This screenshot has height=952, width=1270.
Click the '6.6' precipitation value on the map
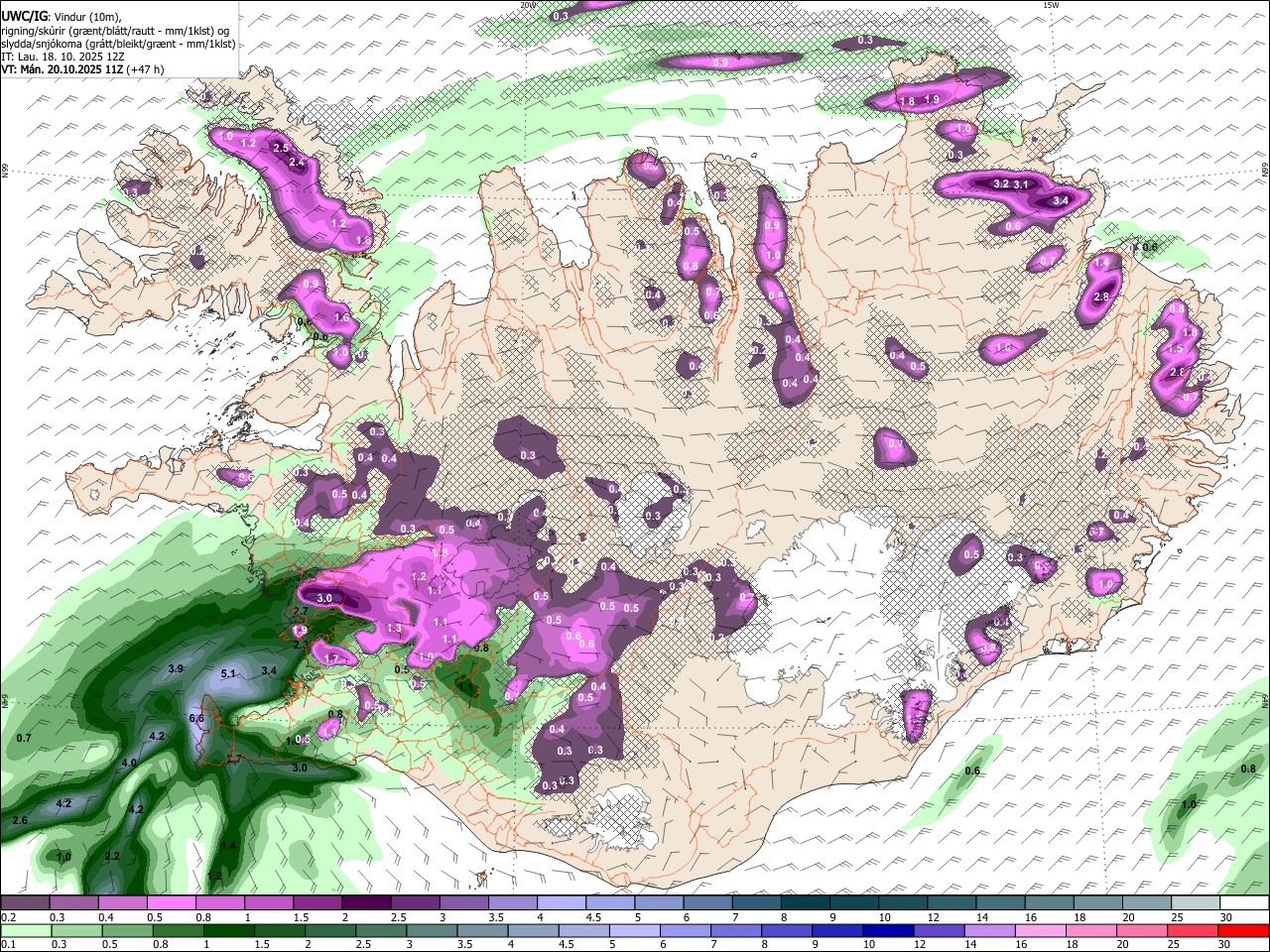pyautogui.click(x=196, y=718)
